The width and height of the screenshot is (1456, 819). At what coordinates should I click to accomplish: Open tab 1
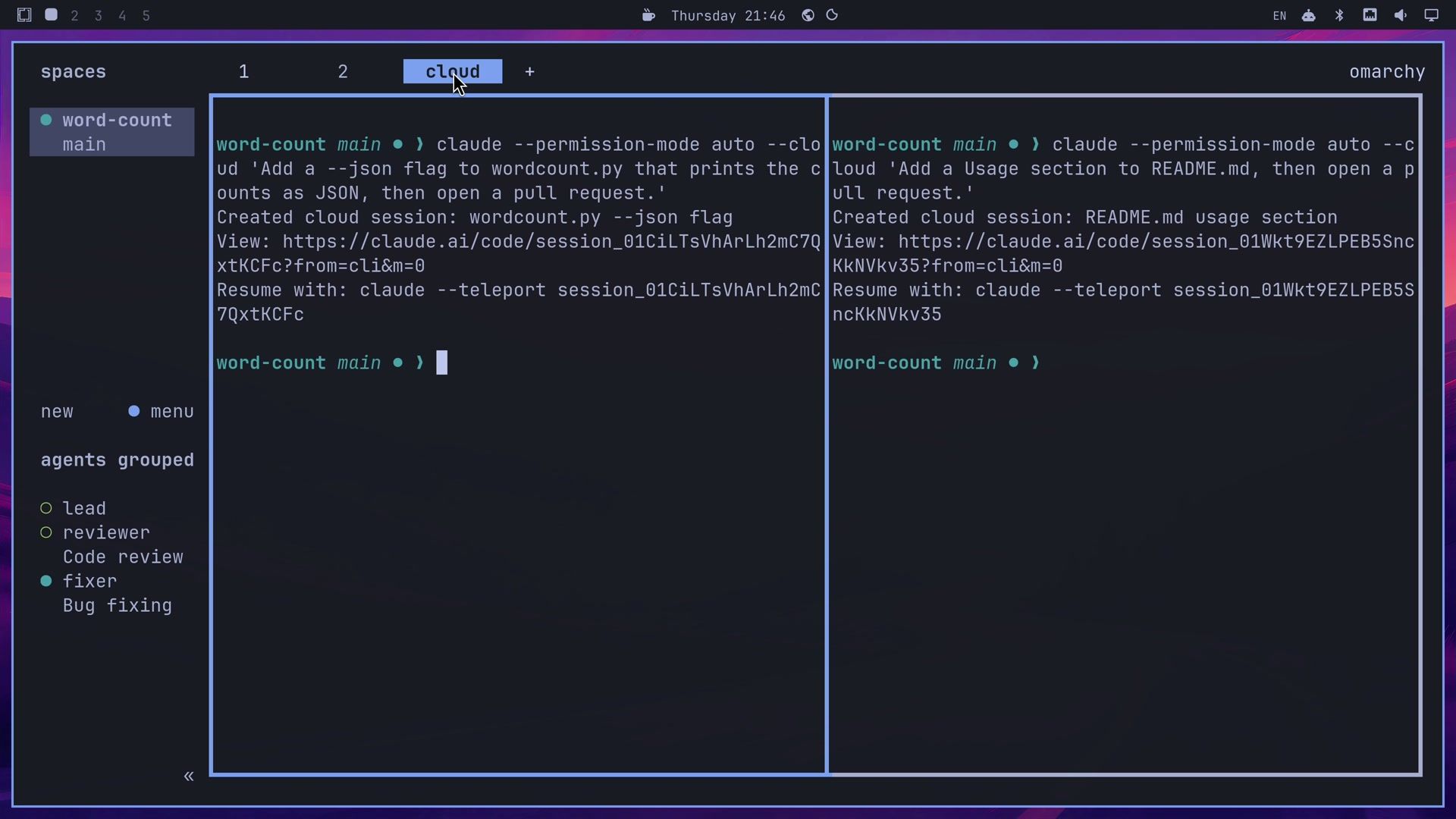point(243,71)
